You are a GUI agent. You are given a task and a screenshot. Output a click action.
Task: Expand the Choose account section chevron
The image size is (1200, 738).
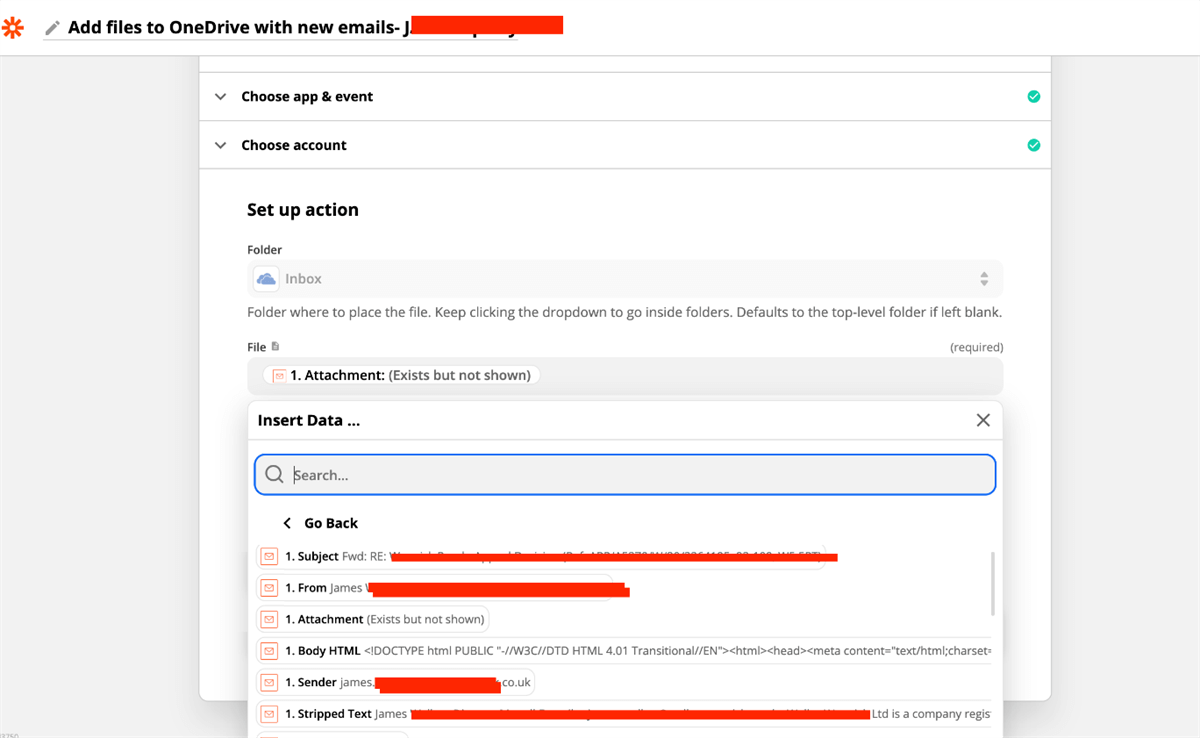point(221,145)
